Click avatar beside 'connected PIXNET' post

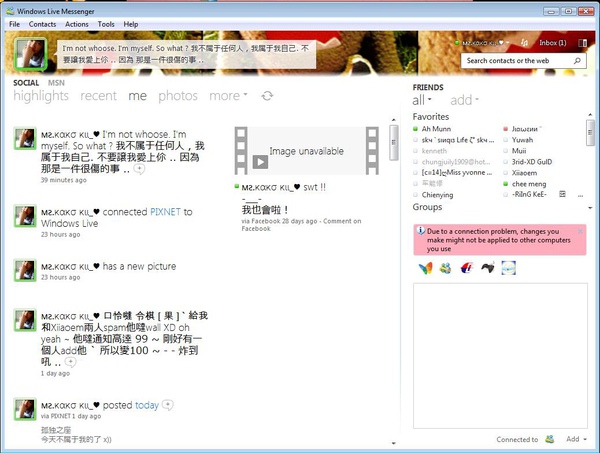pyautogui.click(x=25, y=216)
